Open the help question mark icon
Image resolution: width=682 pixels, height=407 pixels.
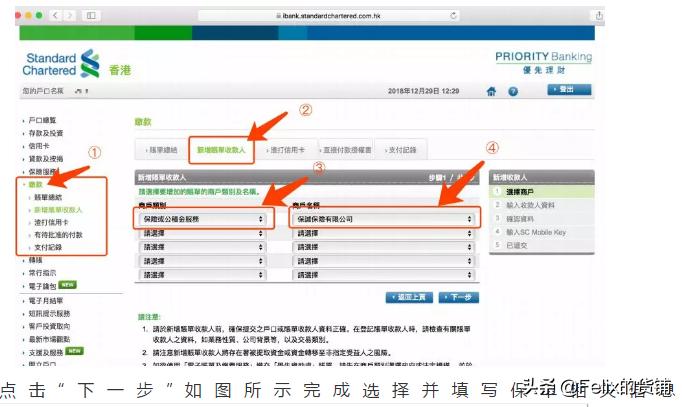(513, 92)
